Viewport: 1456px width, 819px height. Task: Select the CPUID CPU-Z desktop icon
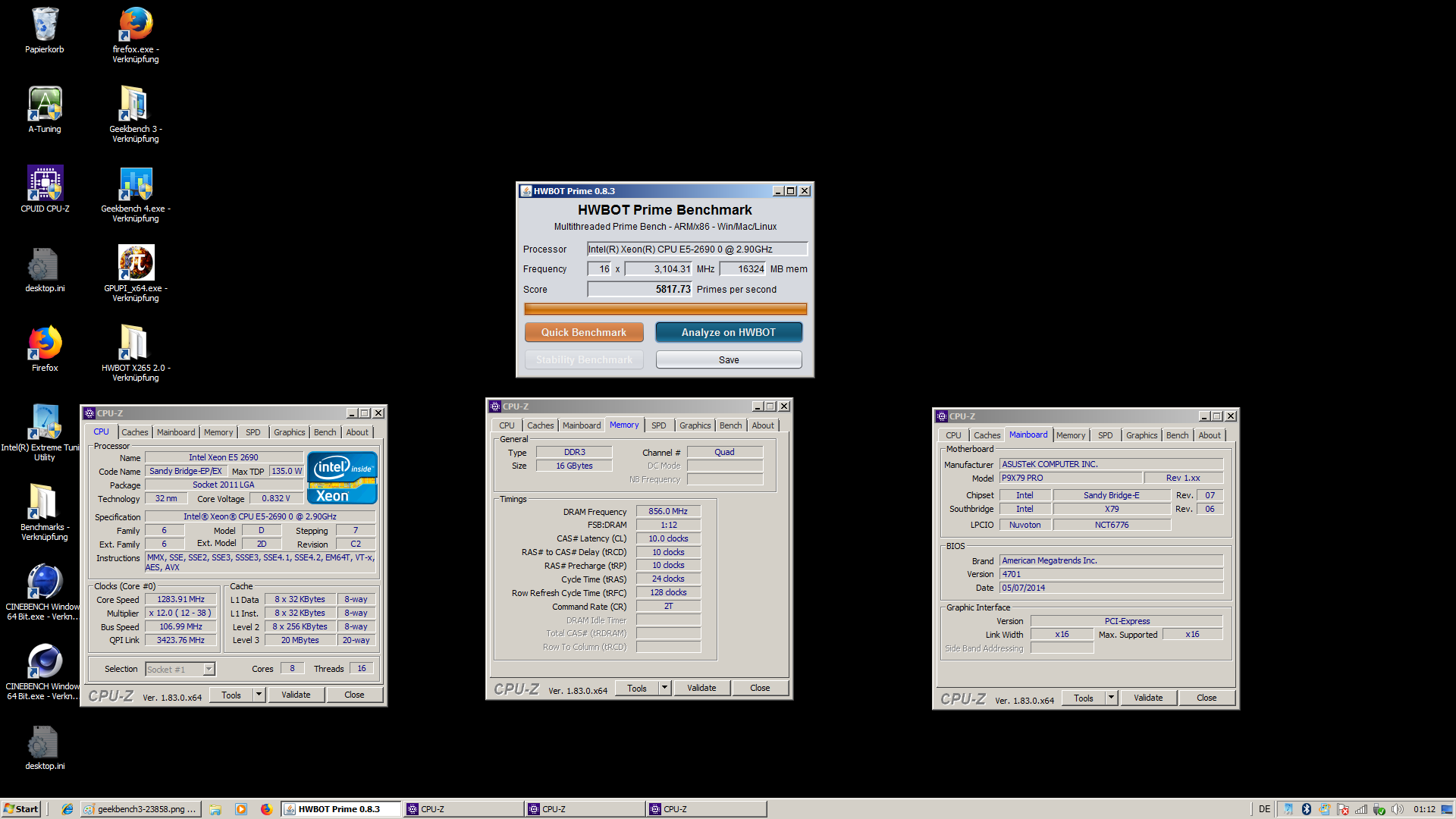tap(45, 184)
